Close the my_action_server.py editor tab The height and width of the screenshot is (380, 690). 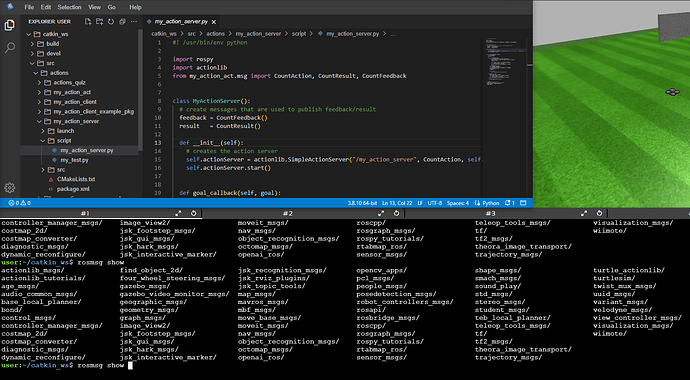pos(214,22)
